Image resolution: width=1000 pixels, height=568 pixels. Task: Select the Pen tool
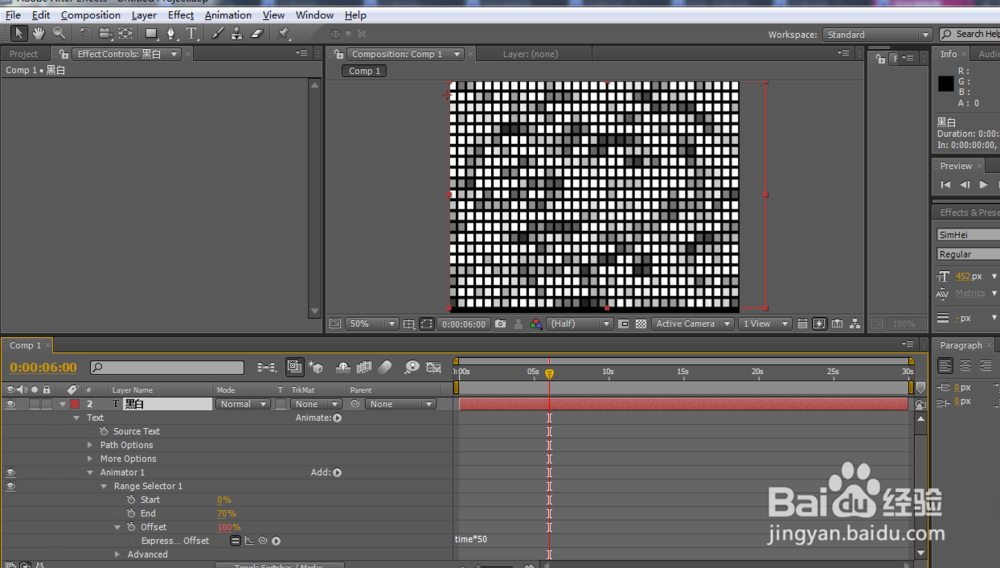pos(171,34)
